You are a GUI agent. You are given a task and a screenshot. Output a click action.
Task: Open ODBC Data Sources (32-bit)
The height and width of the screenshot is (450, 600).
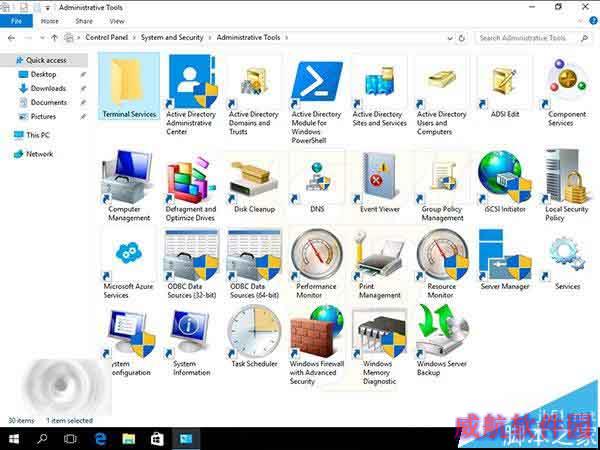(x=191, y=264)
